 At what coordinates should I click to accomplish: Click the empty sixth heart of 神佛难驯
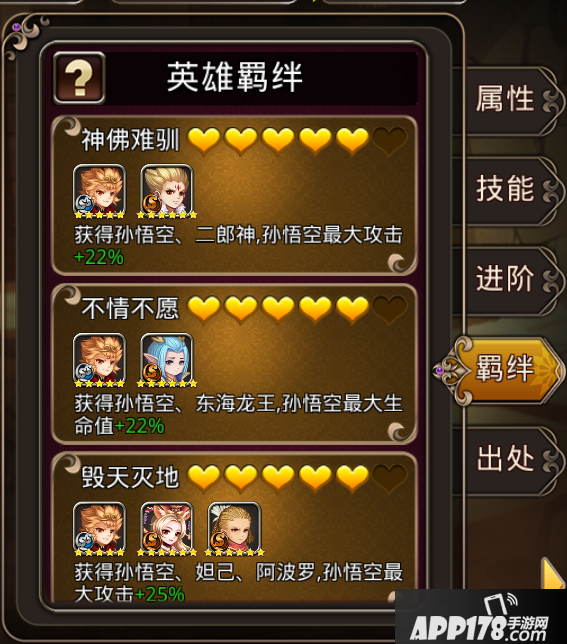coord(389,141)
